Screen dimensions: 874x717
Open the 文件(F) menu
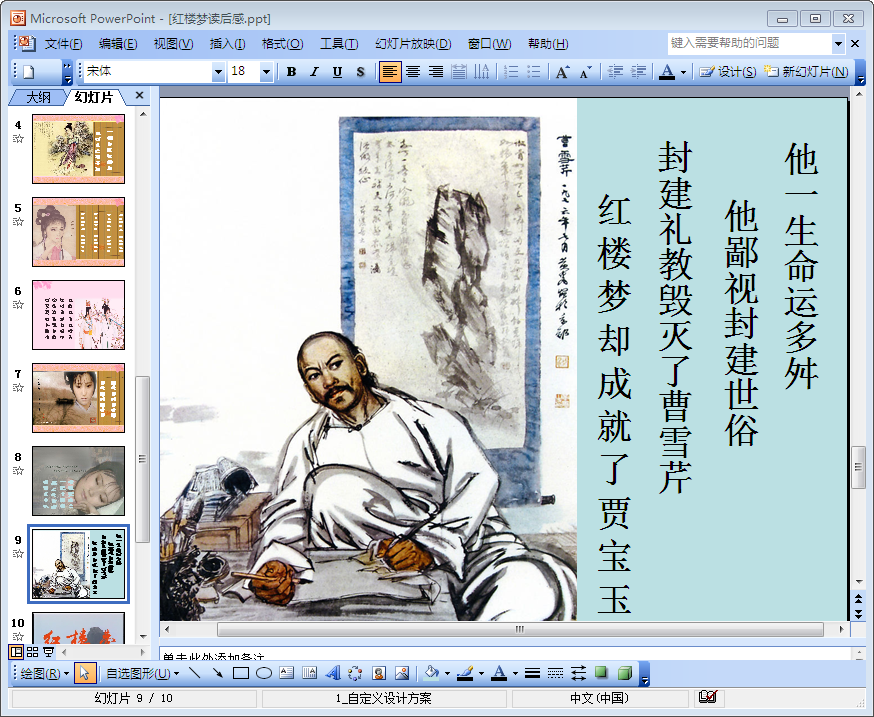pos(63,44)
